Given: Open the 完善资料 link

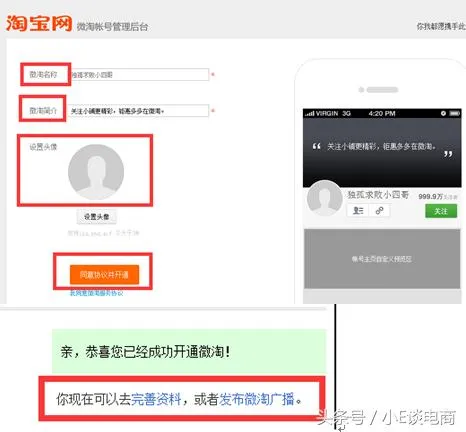Looking at the screenshot, I should [x=156, y=399].
